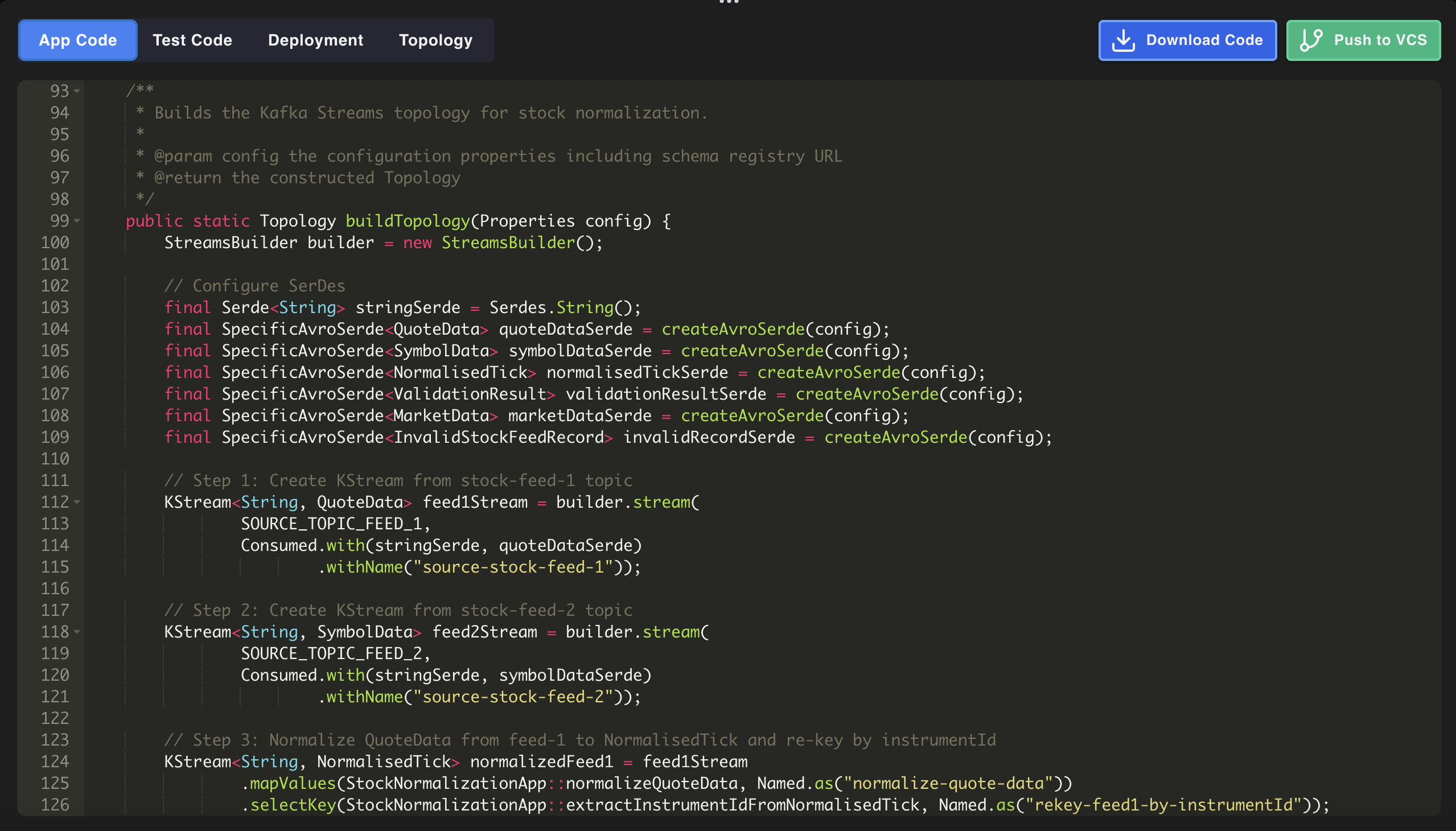The image size is (1456, 831).
Task: Click the "source-stock-feed-1" string literal
Action: (x=513, y=567)
